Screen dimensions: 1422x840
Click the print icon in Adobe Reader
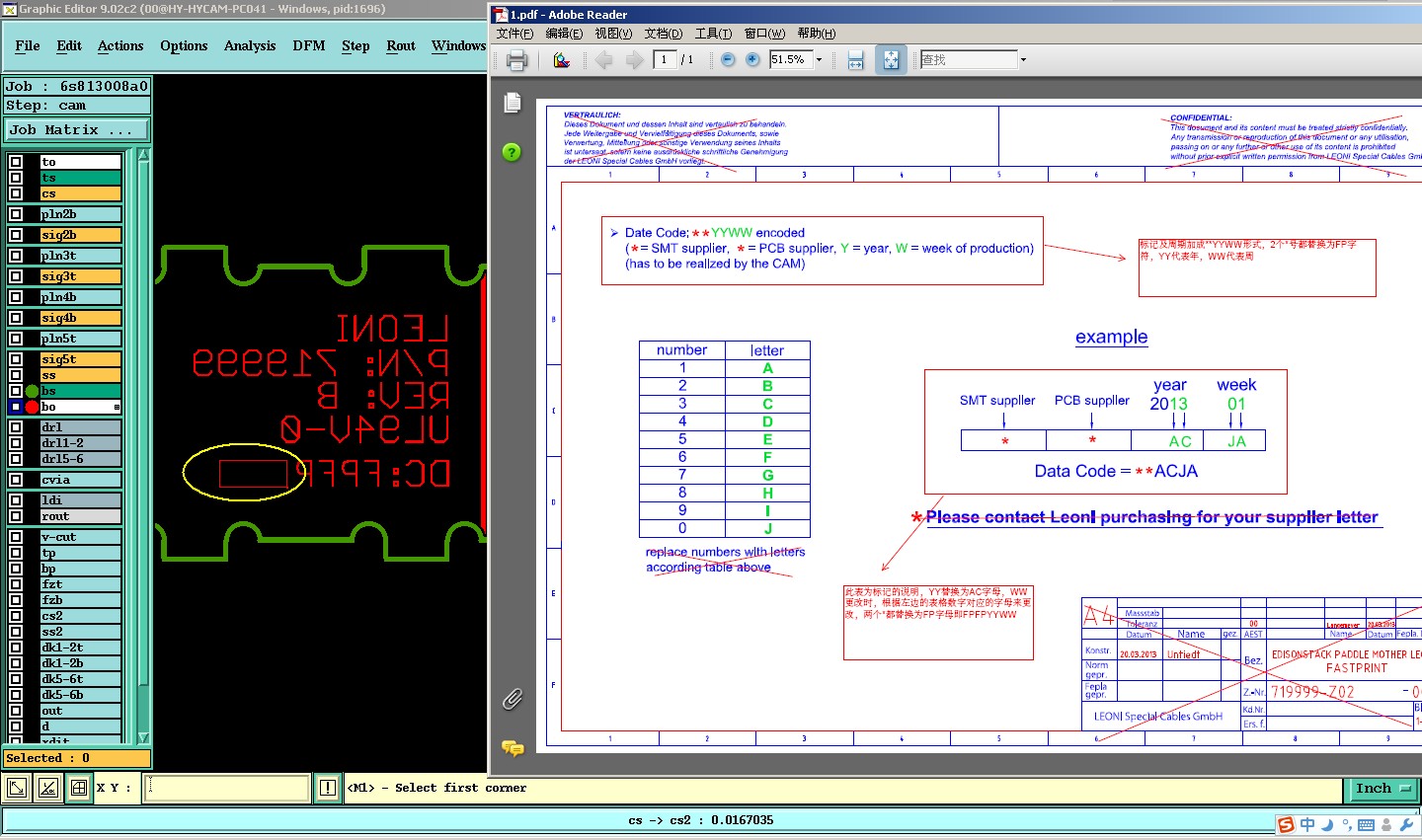click(516, 60)
